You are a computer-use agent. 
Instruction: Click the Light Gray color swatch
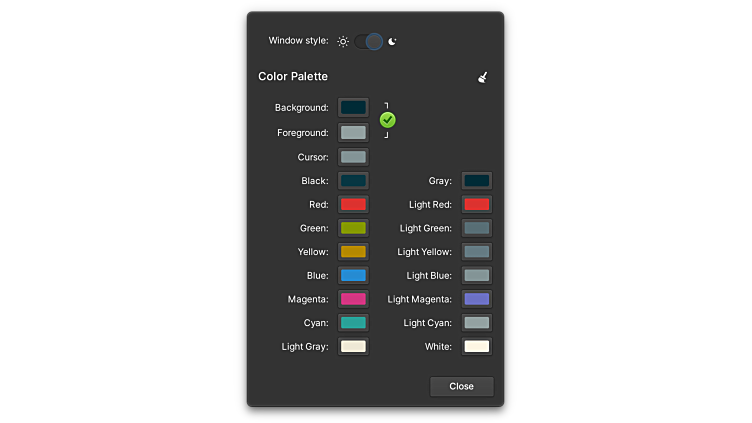(x=353, y=347)
